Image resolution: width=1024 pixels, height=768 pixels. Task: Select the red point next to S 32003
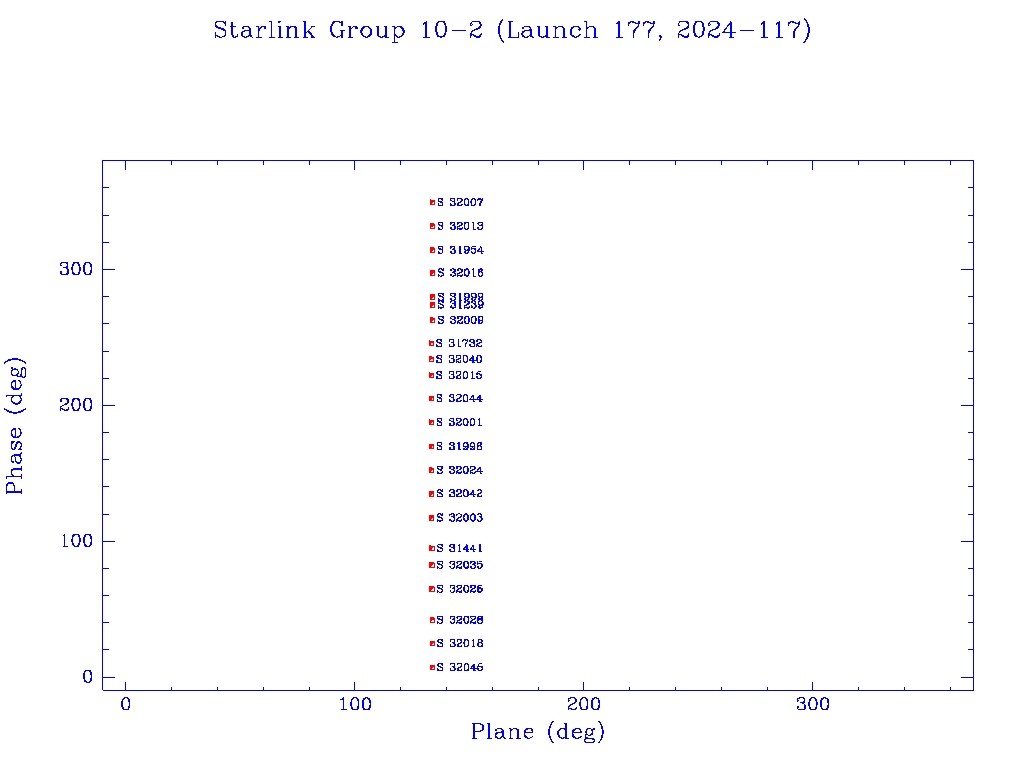point(432,518)
